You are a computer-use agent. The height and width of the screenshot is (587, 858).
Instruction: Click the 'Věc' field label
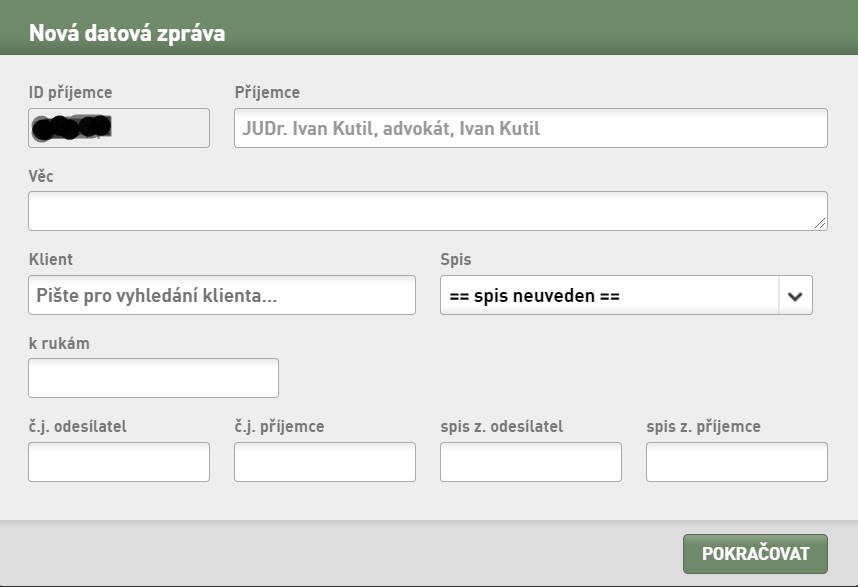(41, 176)
